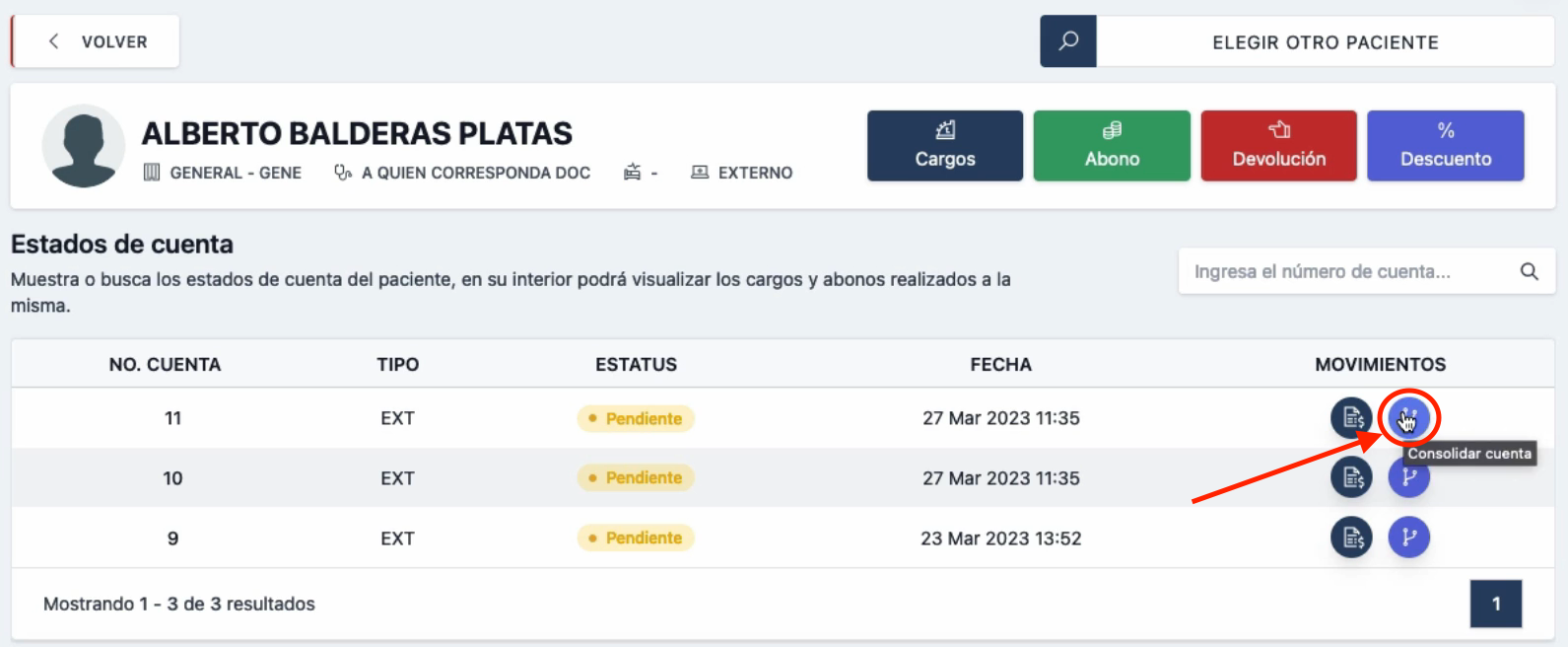Screen dimensions: 1568x647
Task: Open account statement for account 10
Action: pyautogui.click(x=1351, y=478)
